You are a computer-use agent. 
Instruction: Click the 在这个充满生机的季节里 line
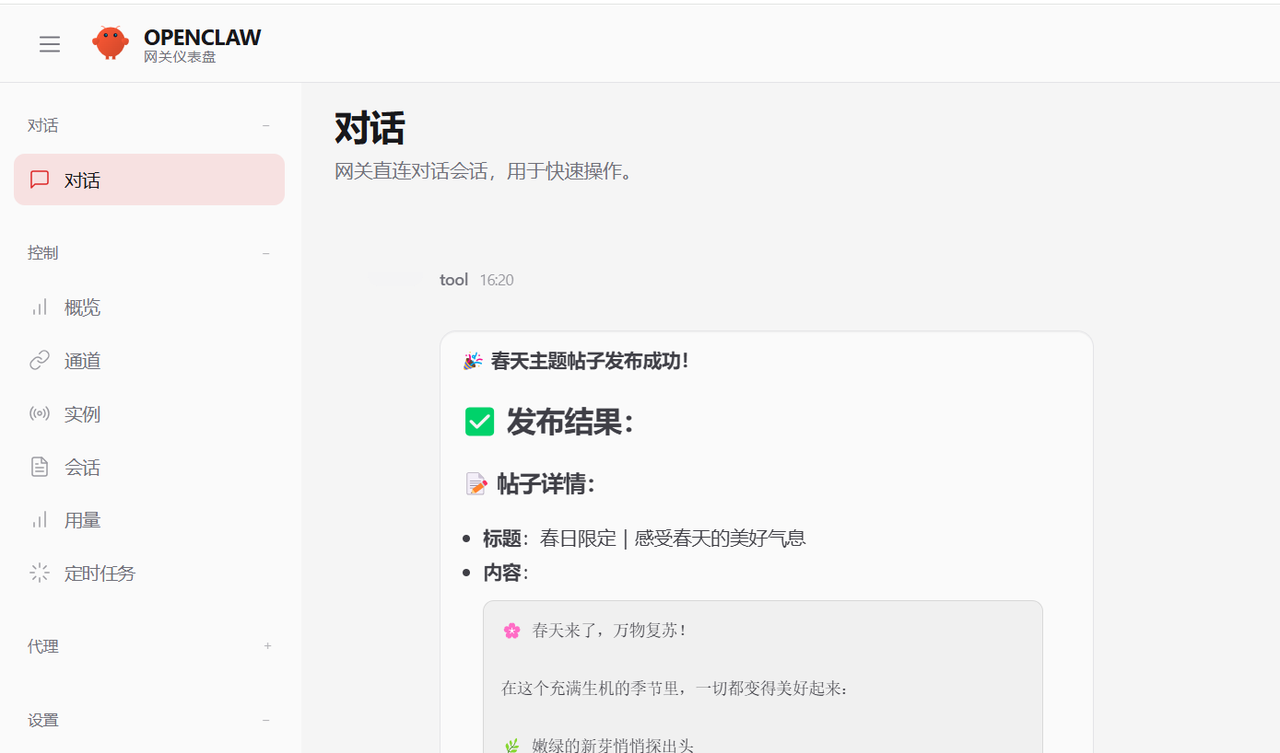(x=675, y=688)
